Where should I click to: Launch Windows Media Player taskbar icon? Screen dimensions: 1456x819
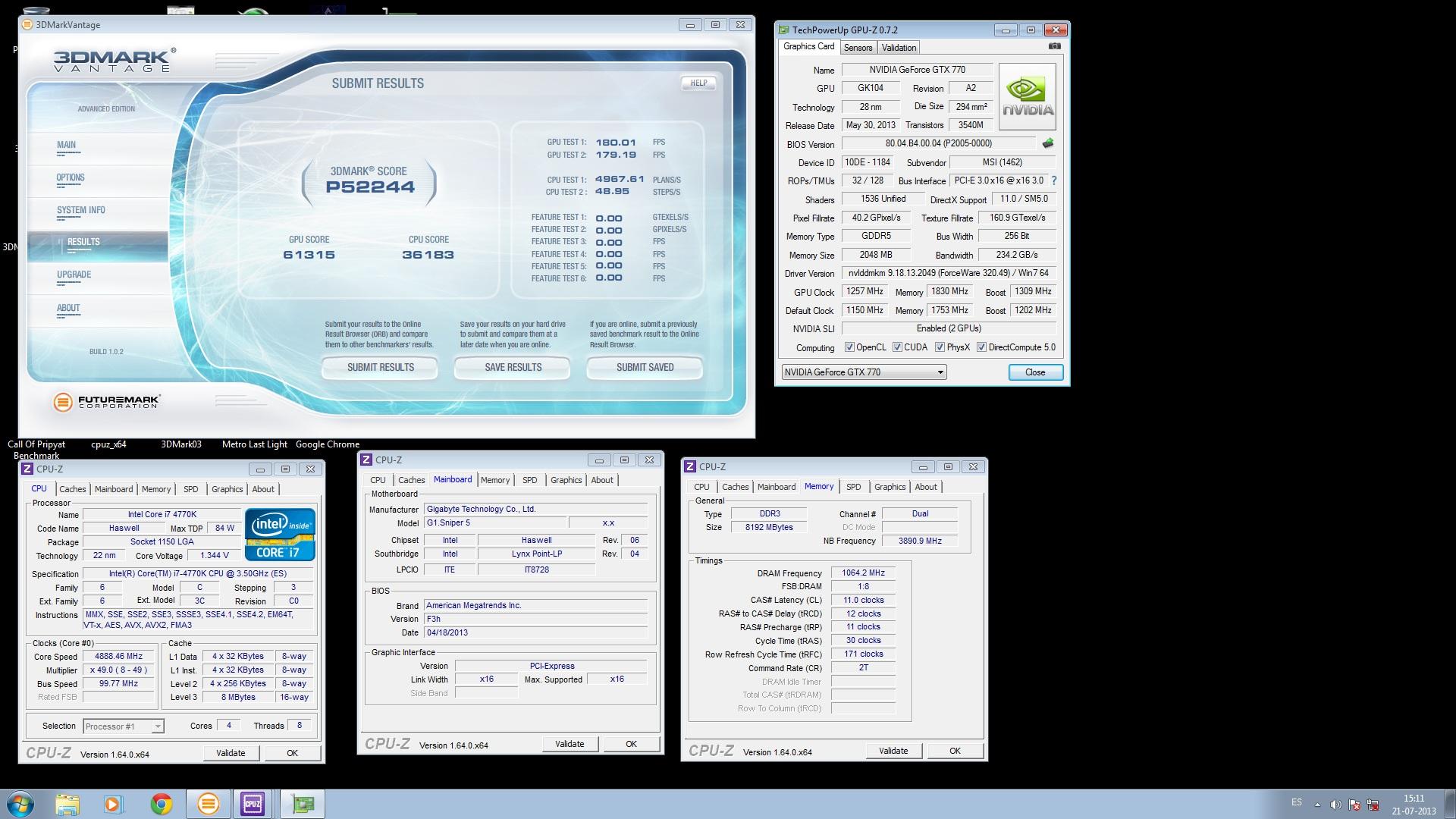click(x=113, y=804)
